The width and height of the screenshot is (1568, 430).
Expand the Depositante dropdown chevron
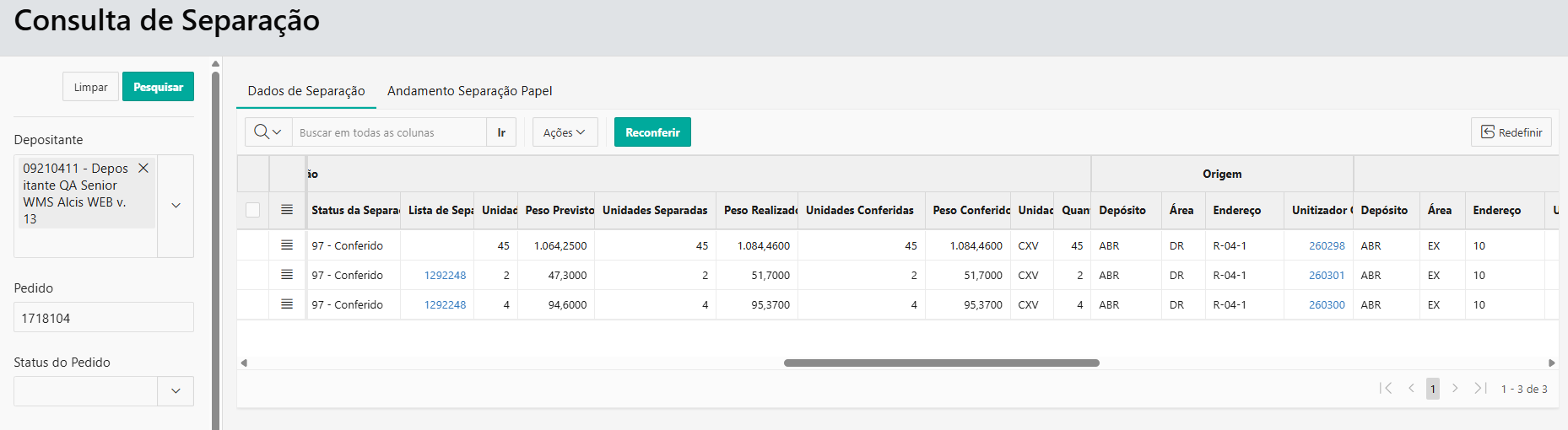(x=176, y=206)
